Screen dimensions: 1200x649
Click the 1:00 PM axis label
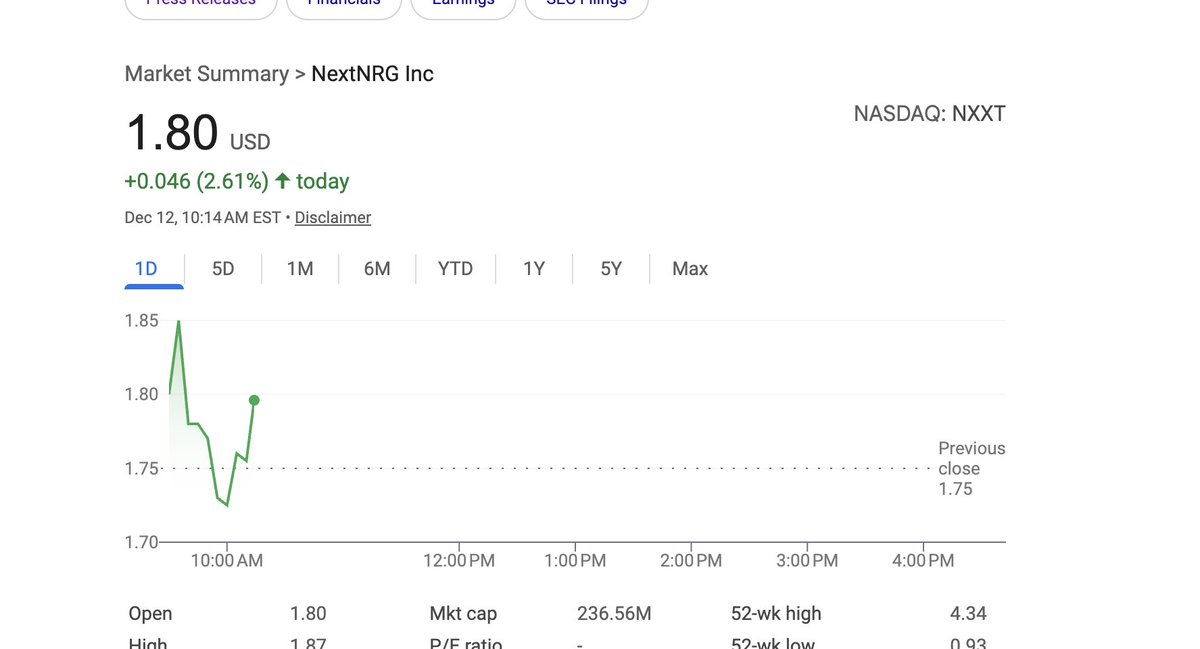coord(575,561)
